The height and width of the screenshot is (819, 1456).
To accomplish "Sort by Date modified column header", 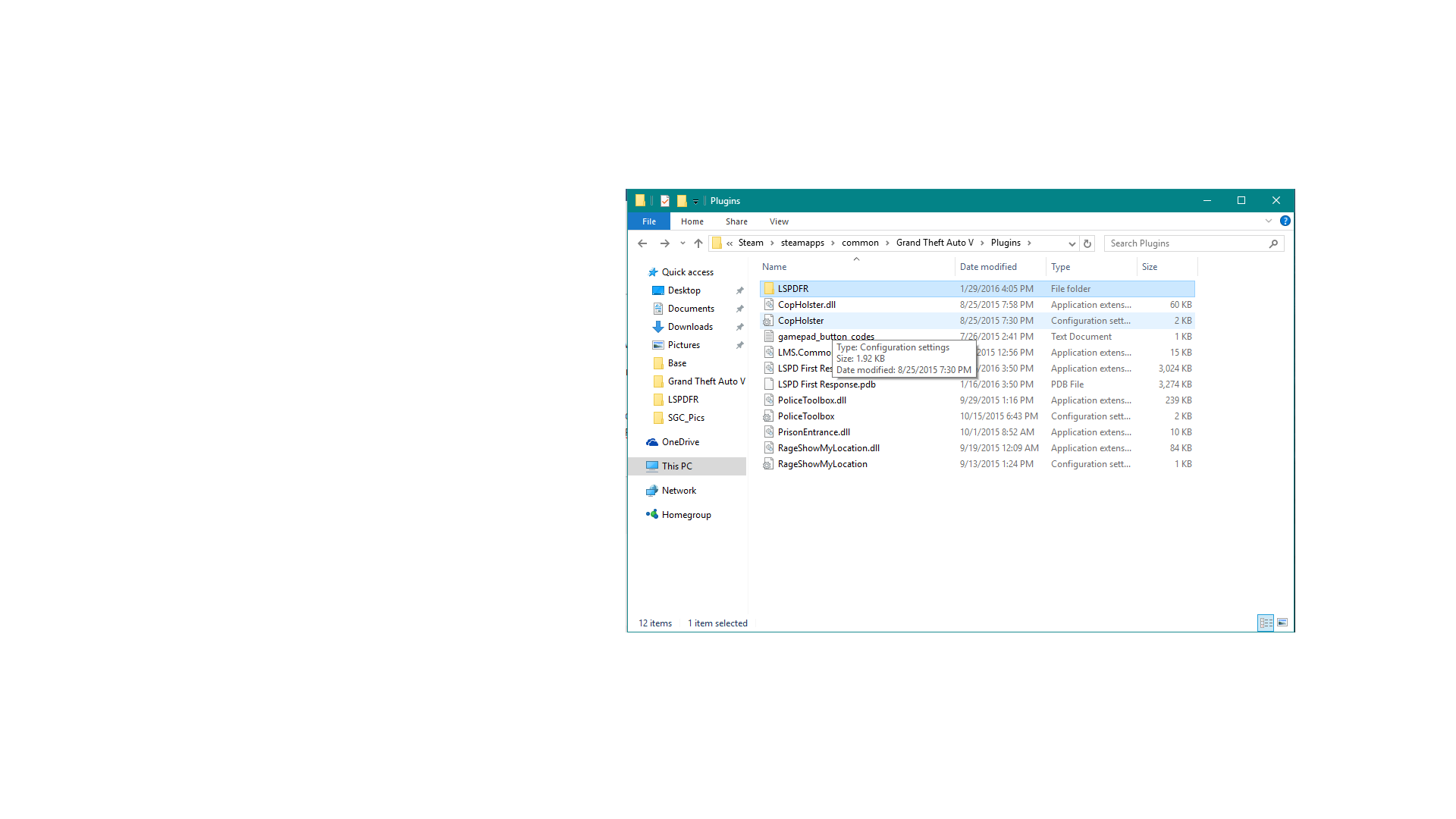I will pyautogui.click(x=988, y=267).
